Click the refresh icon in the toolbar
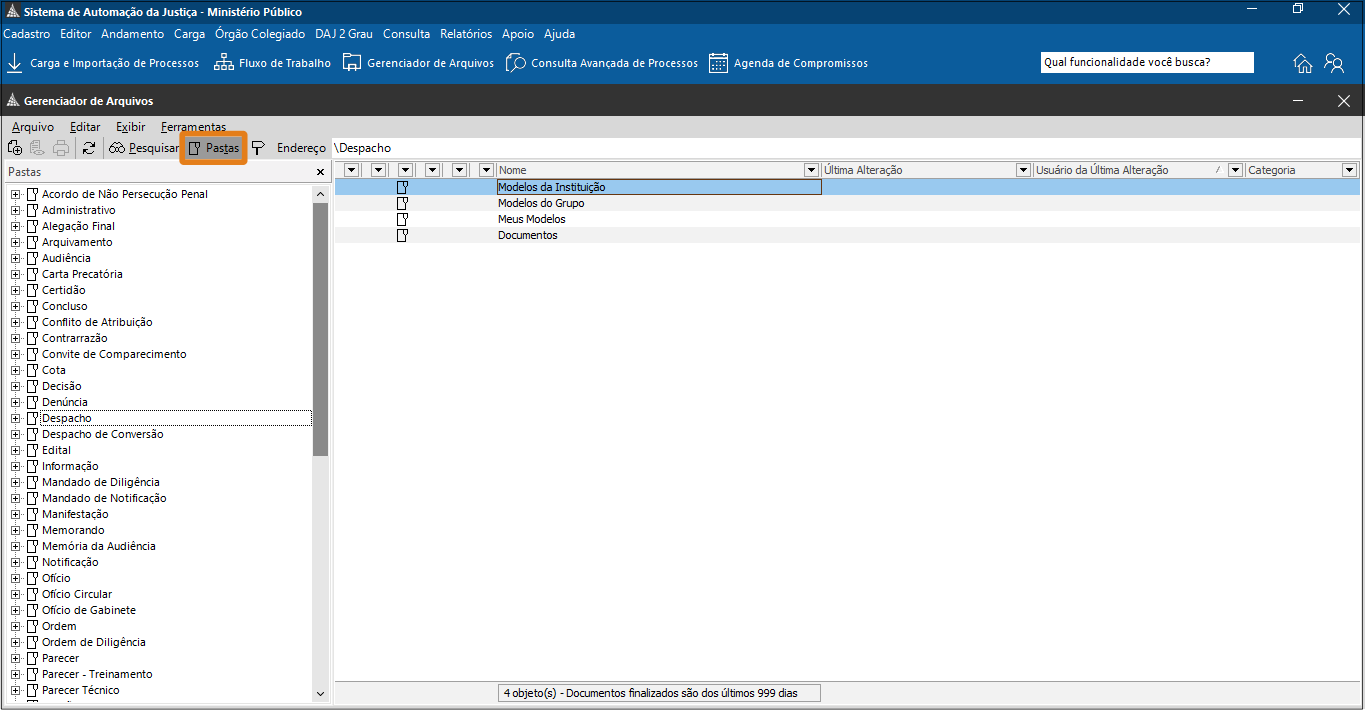The height and width of the screenshot is (710, 1365). click(x=89, y=148)
